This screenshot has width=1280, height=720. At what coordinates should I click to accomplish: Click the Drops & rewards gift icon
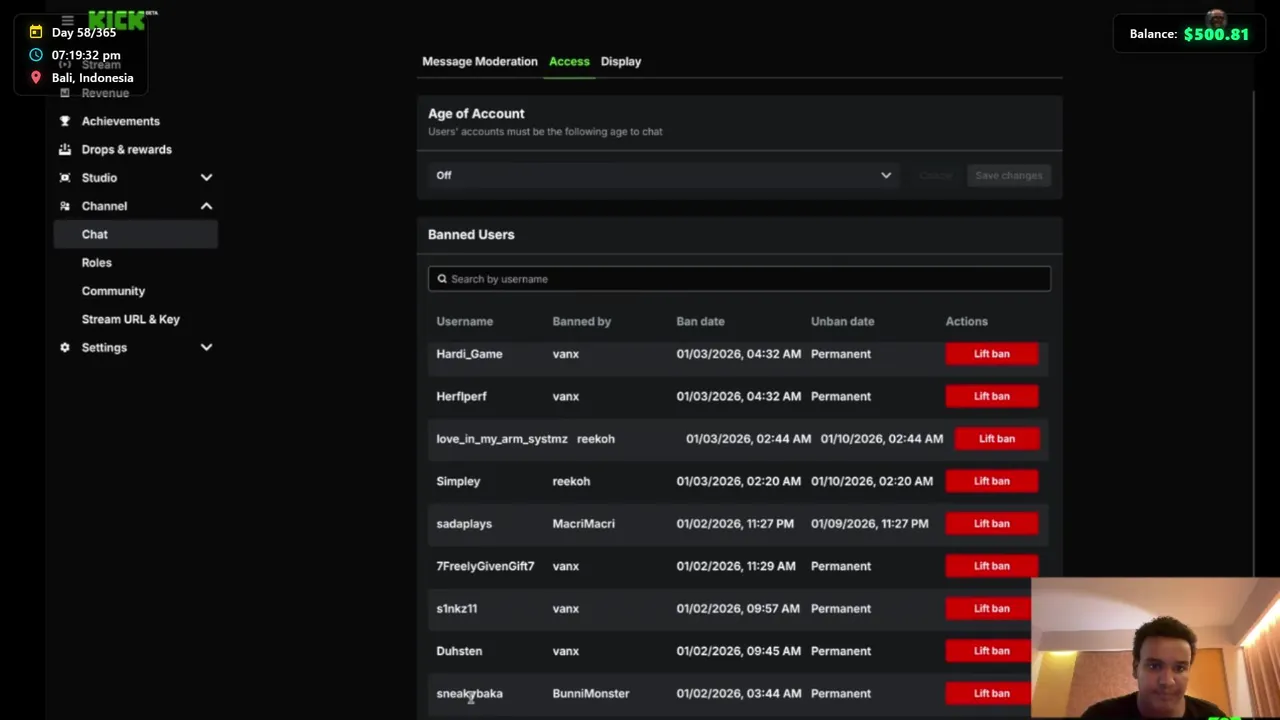coord(65,149)
